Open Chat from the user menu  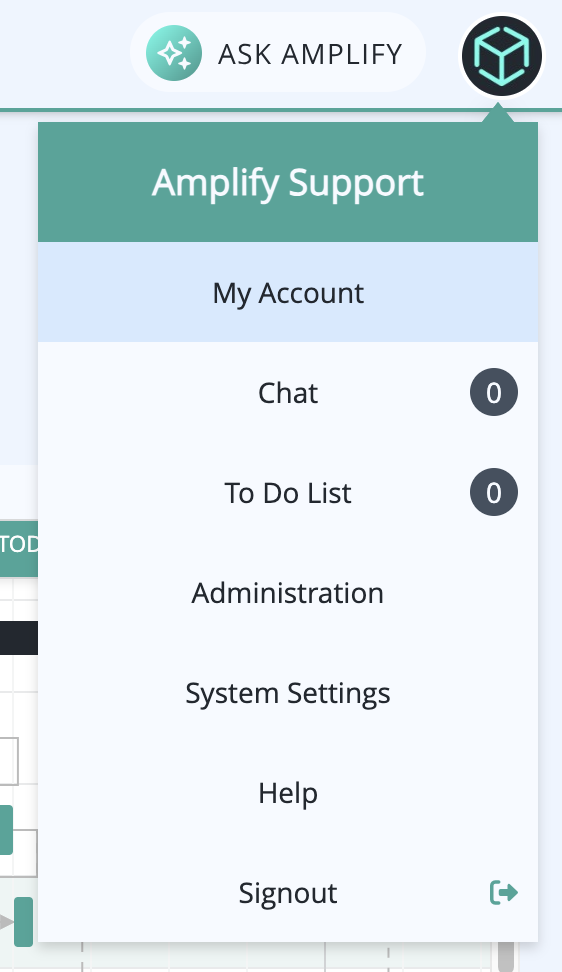click(x=288, y=392)
